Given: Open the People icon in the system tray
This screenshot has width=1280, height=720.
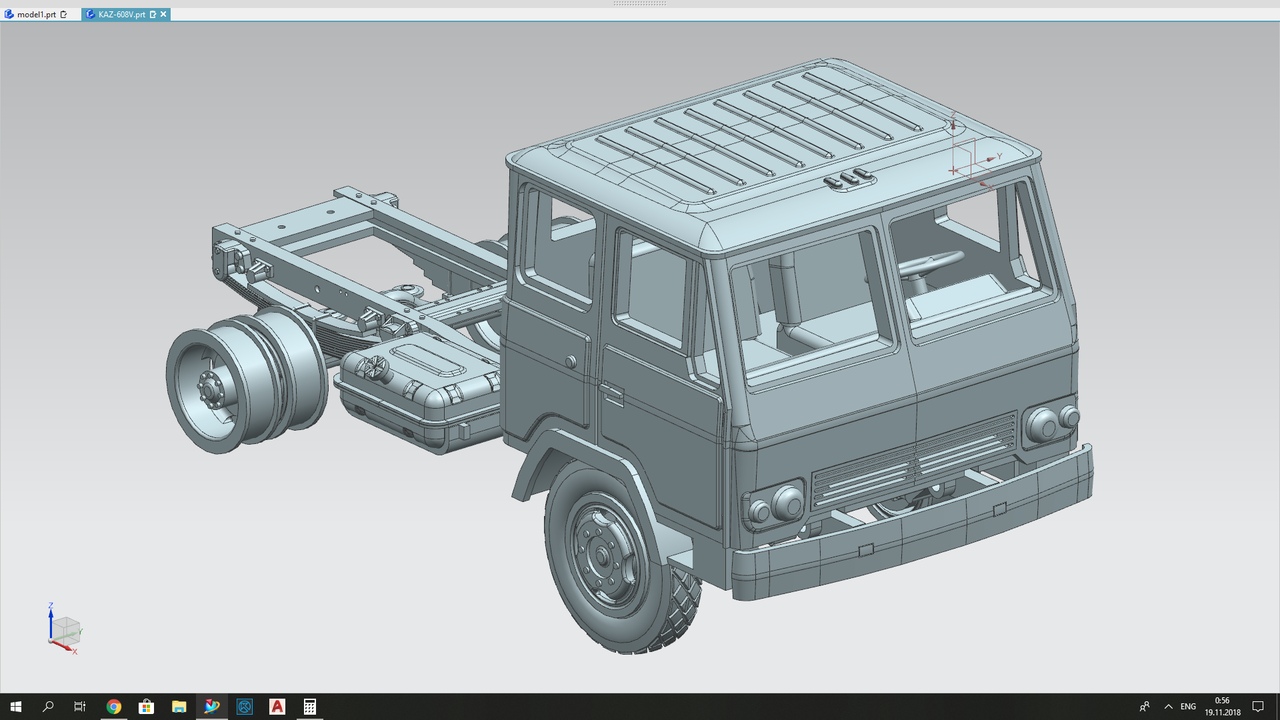Looking at the screenshot, I should pyautogui.click(x=1144, y=706).
